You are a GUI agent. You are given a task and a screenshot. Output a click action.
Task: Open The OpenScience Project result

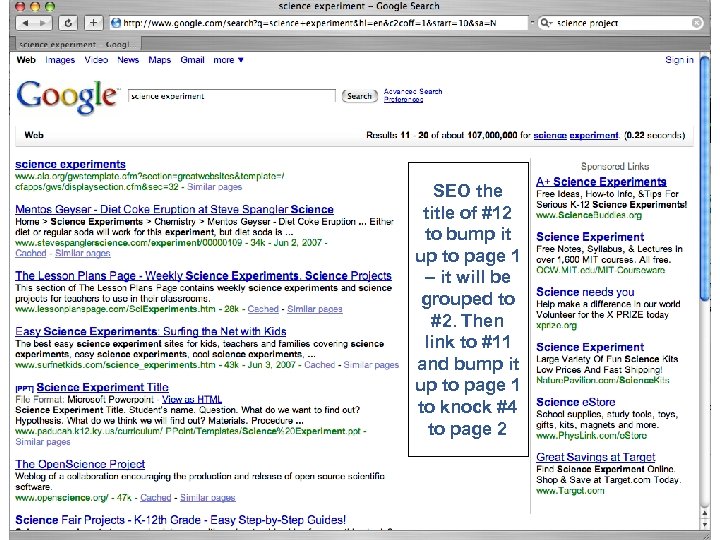tap(80, 464)
